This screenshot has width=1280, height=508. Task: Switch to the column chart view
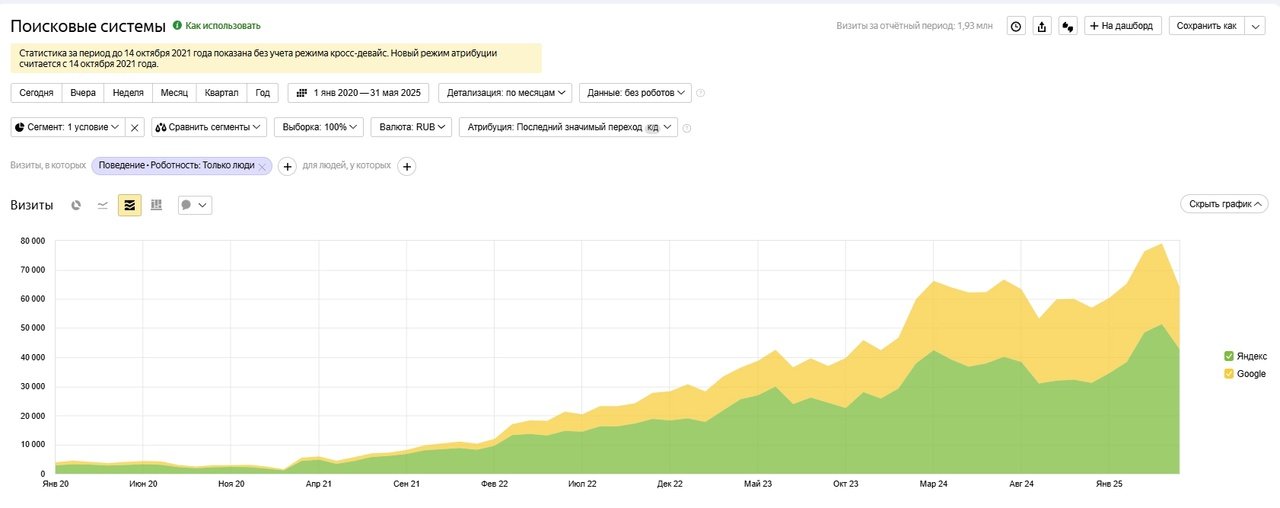coord(156,205)
